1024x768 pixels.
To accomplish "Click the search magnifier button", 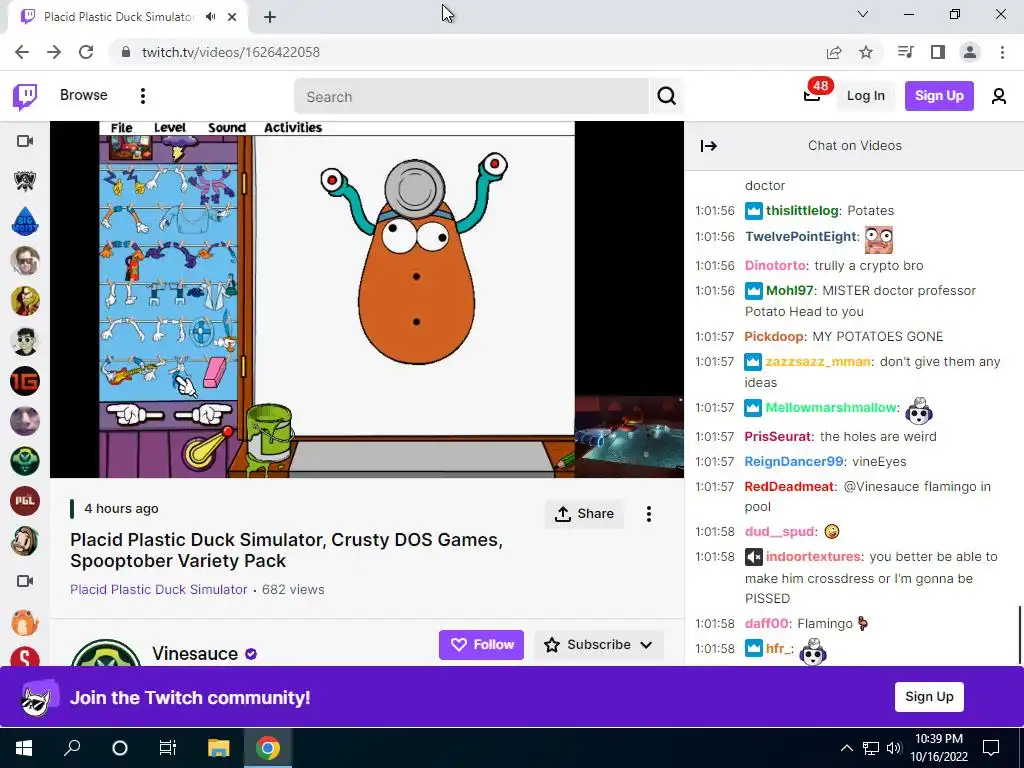I will click(x=666, y=97).
